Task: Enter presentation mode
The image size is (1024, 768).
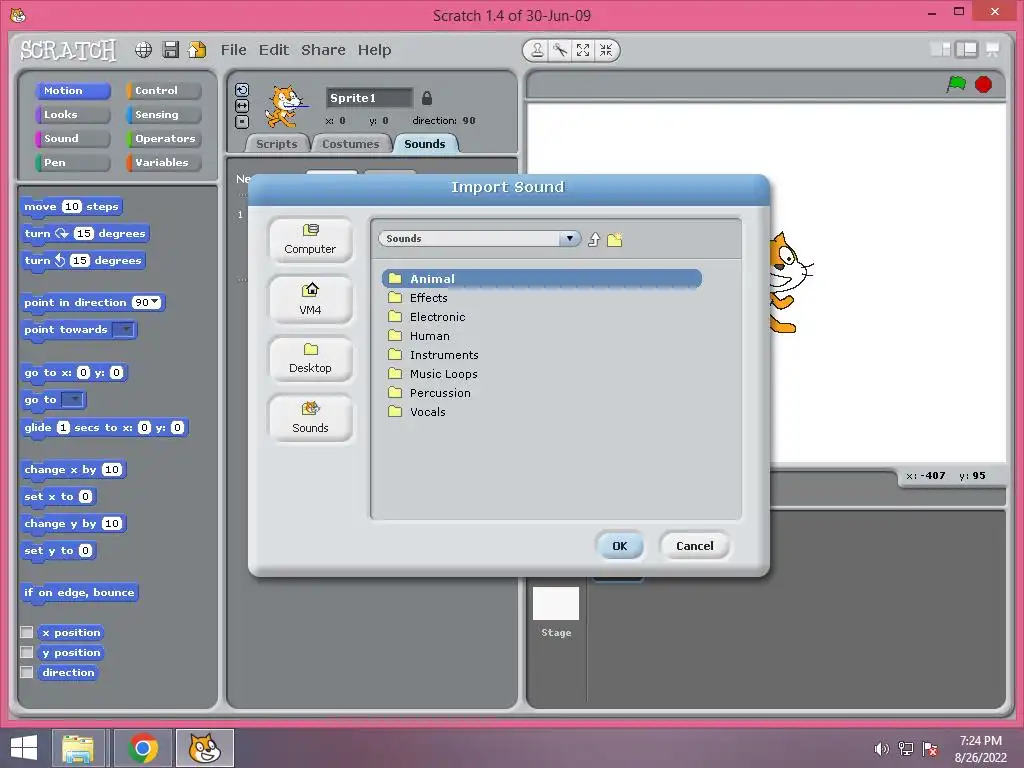Action: coord(993,50)
